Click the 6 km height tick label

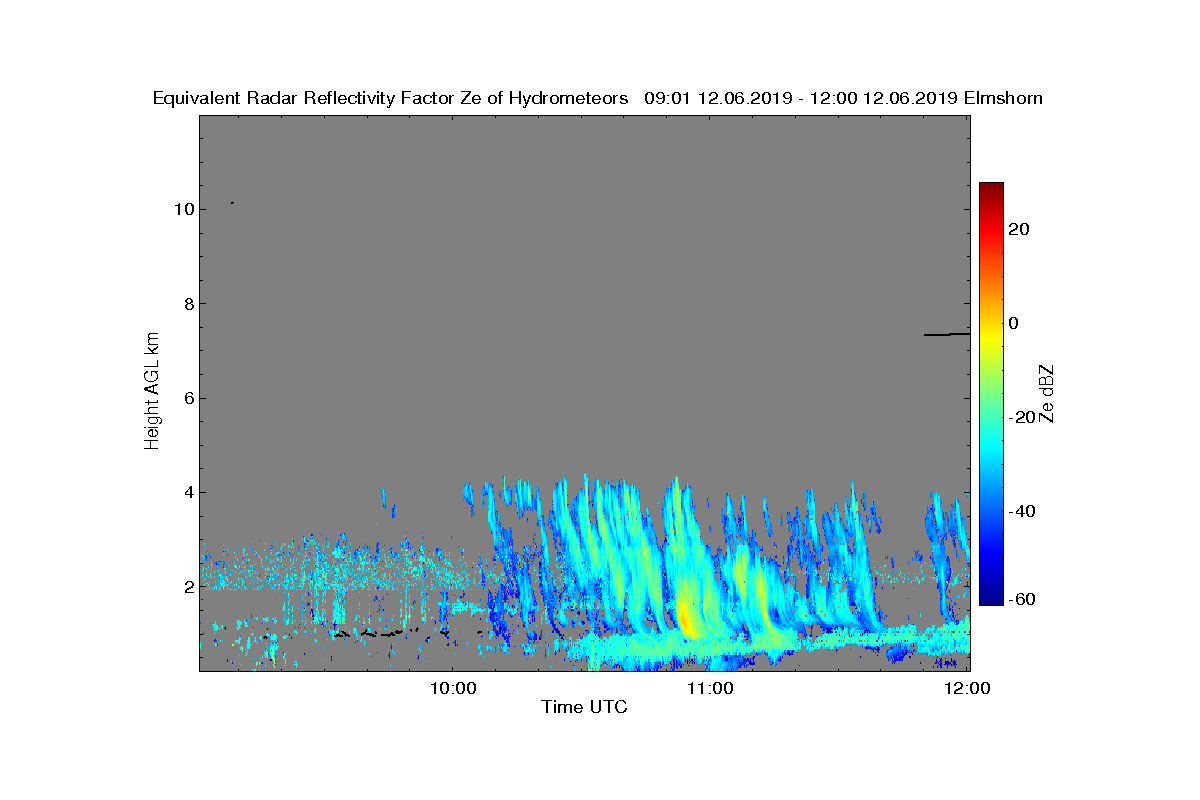pyautogui.click(x=187, y=398)
